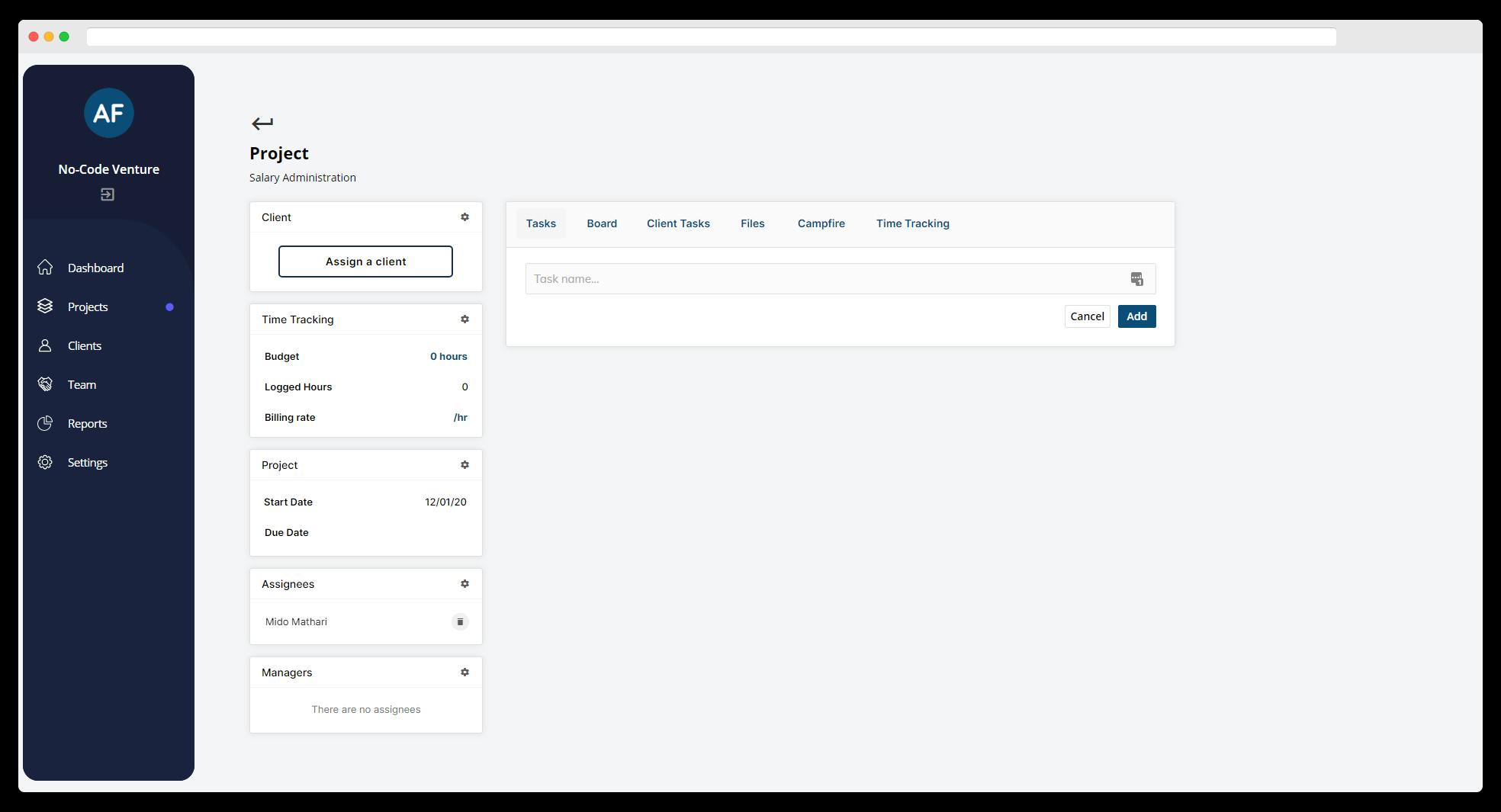This screenshot has width=1501, height=812.
Task: Go to Dashboard in the sidebar
Action: point(95,268)
